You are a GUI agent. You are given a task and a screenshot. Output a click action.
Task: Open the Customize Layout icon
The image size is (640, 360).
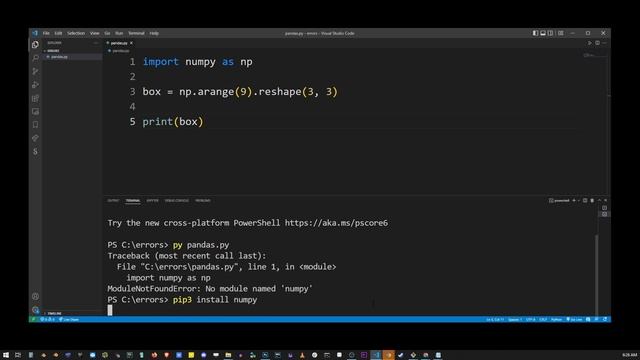[561, 33]
